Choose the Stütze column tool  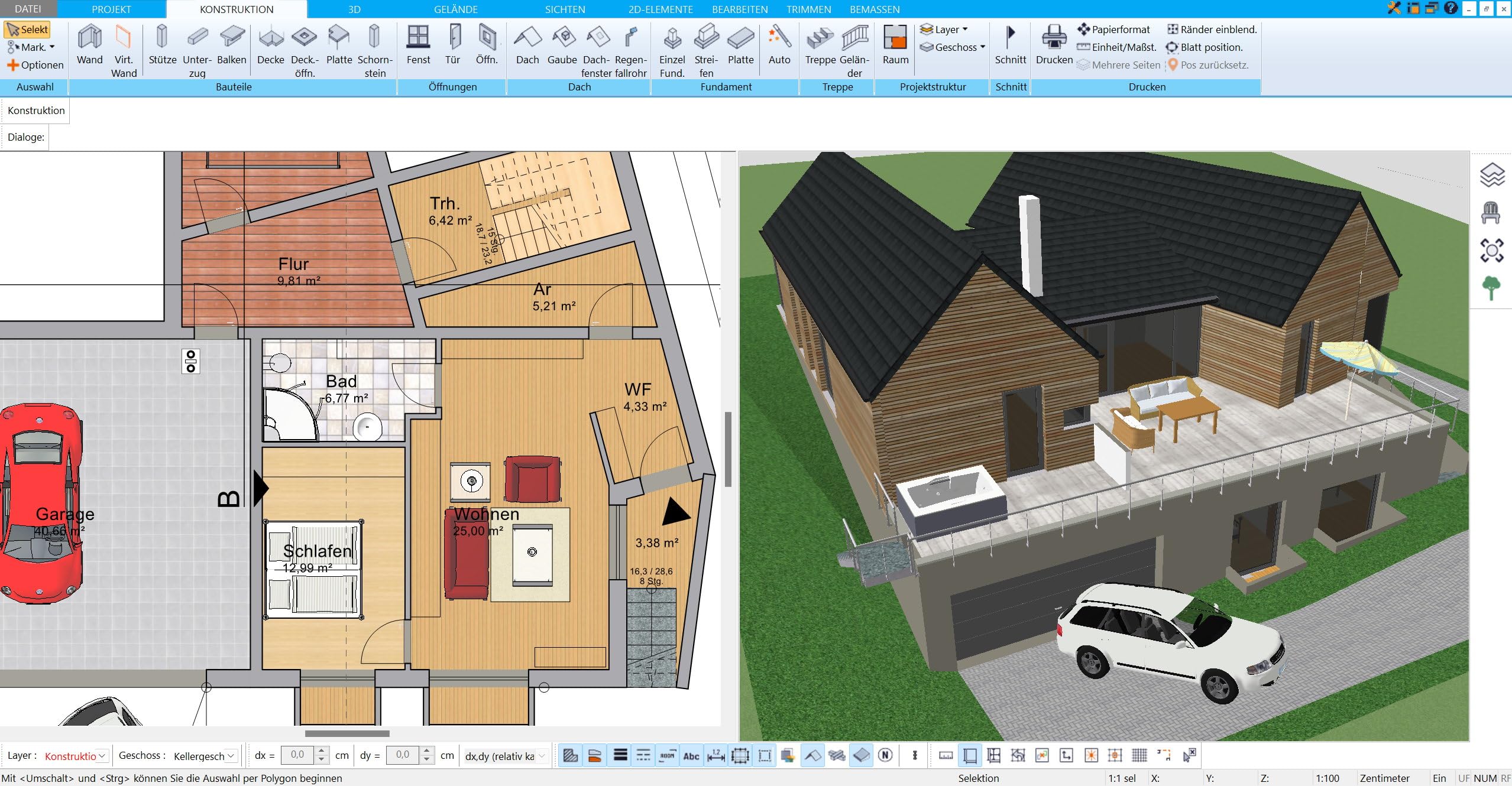[x=162, y=45]
